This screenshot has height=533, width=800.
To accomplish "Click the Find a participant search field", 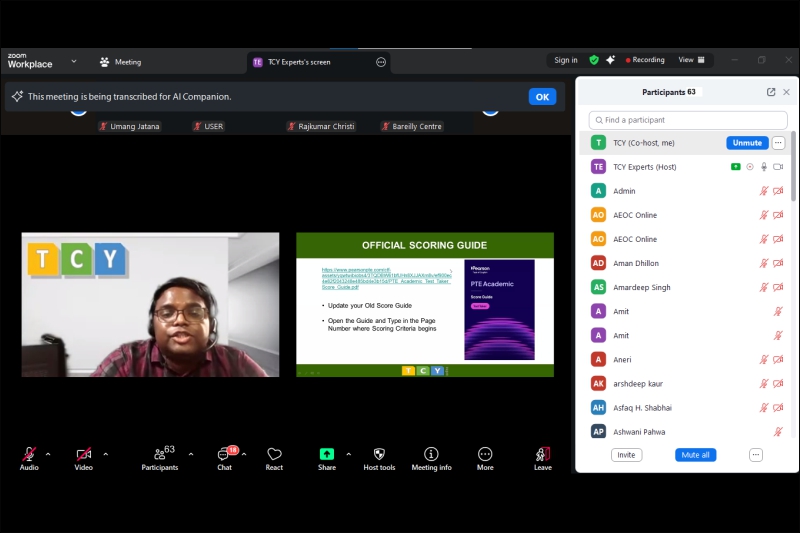I will pos(681,120).
